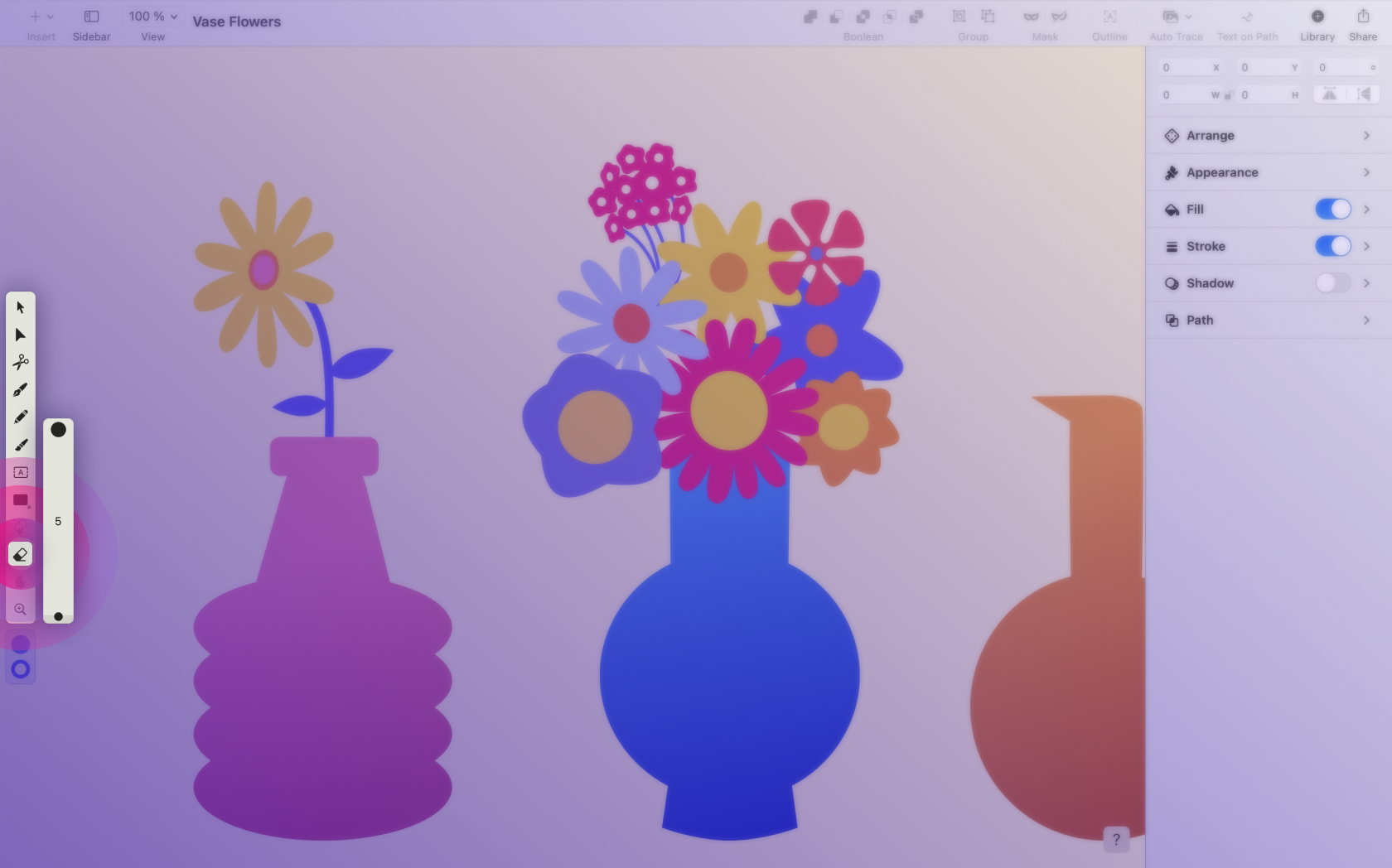The width and height of the screenshot is (1392, 868).
Task: Click the stroke color ring swatch
Action: 21,669
